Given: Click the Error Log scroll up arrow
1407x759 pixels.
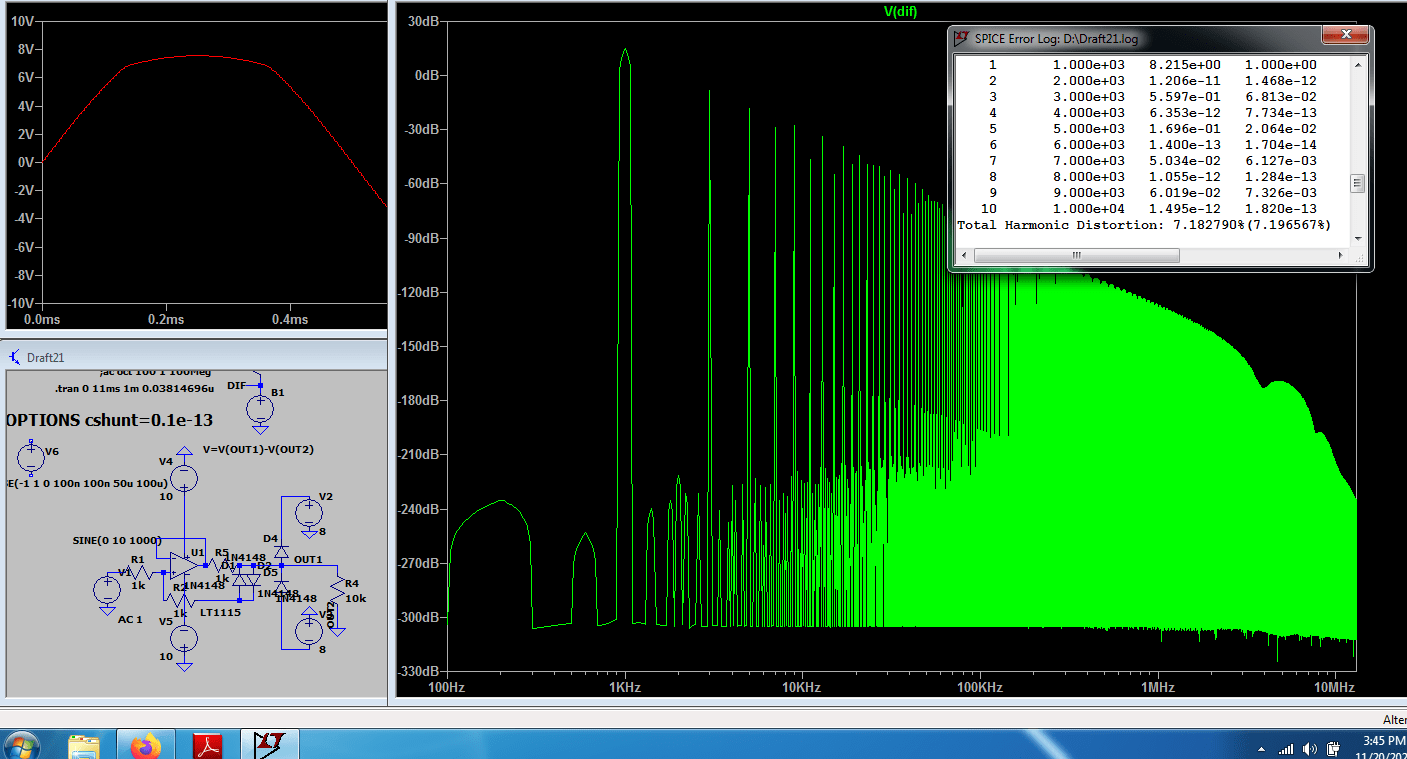Looking at the screenshot, I should 1357,65.
